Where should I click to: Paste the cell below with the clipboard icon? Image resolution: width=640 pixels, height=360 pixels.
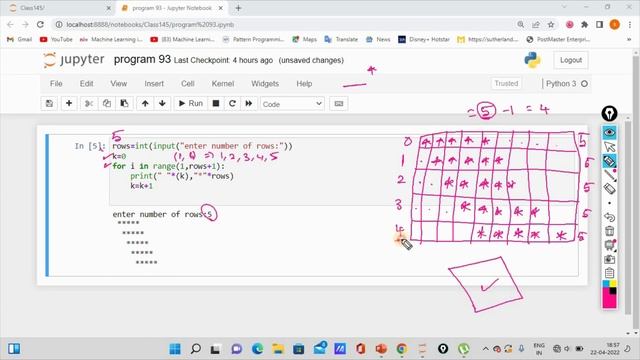[124, 104]
